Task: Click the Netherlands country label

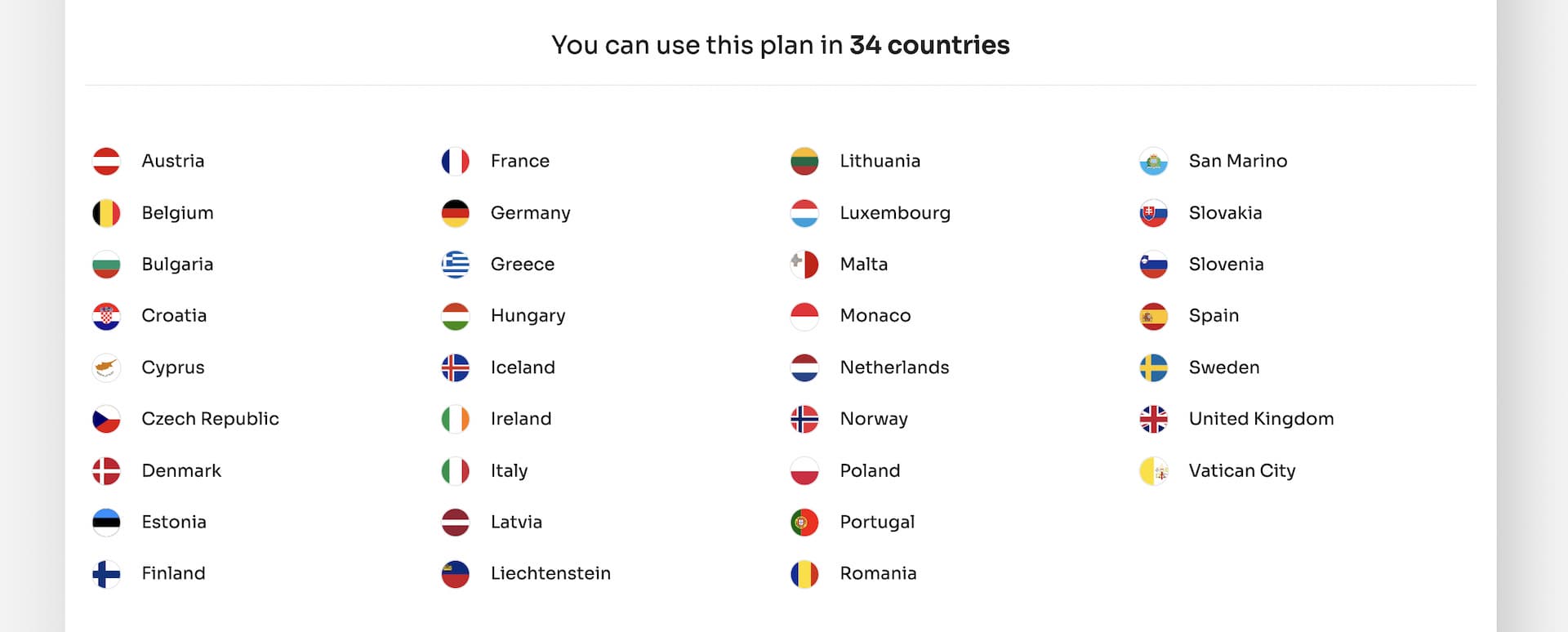Action: point(894,367)
